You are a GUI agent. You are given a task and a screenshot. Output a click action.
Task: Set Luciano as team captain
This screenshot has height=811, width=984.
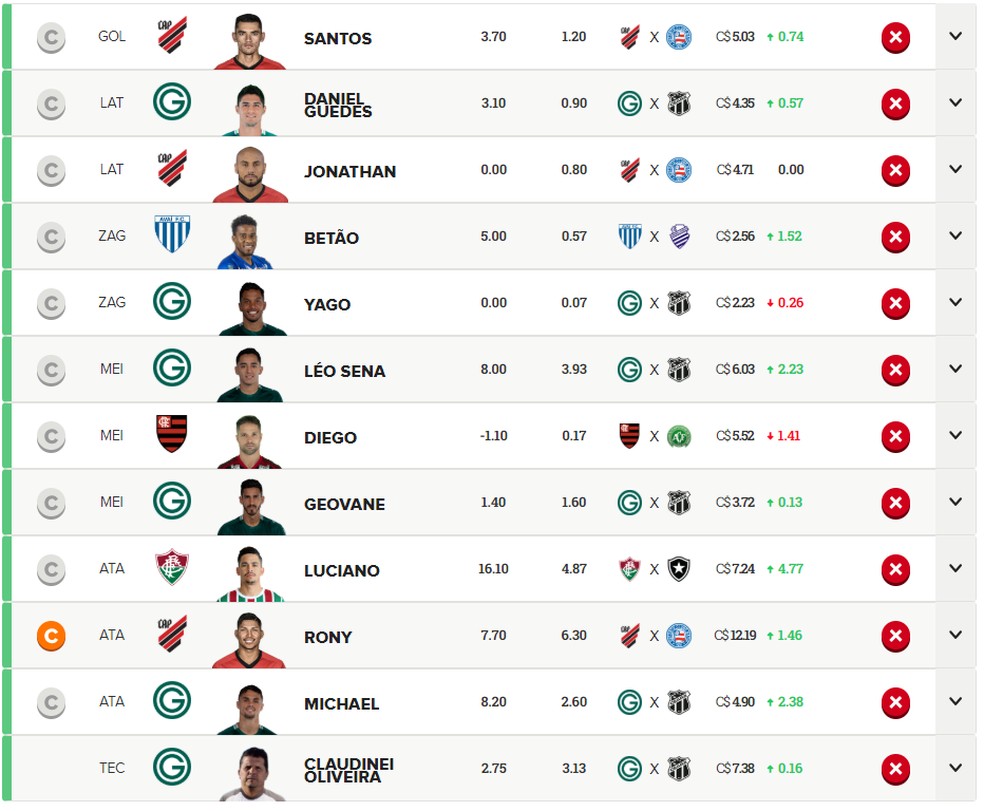51,570
